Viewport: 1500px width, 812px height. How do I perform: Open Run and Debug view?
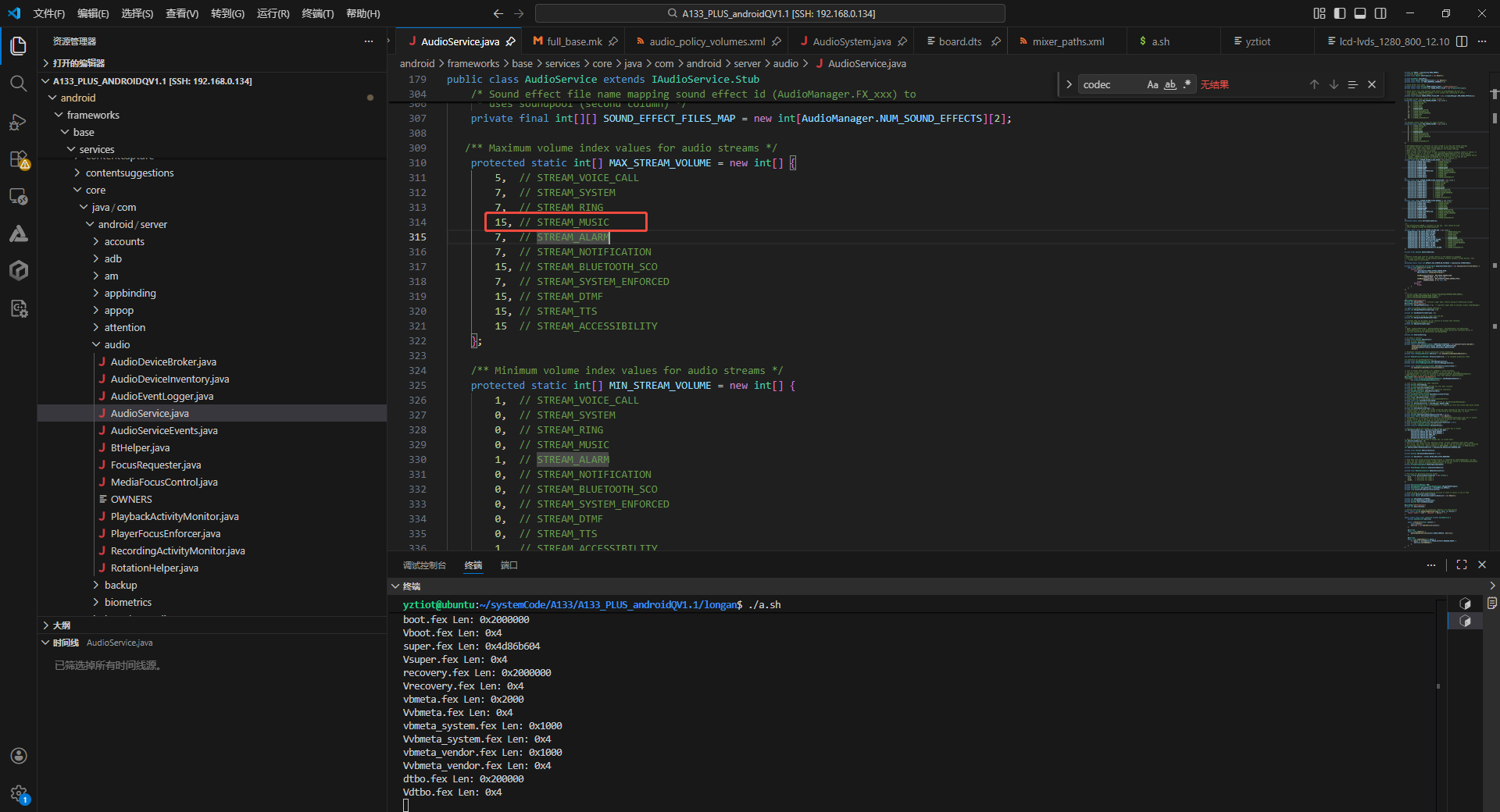tap(18, 122)
